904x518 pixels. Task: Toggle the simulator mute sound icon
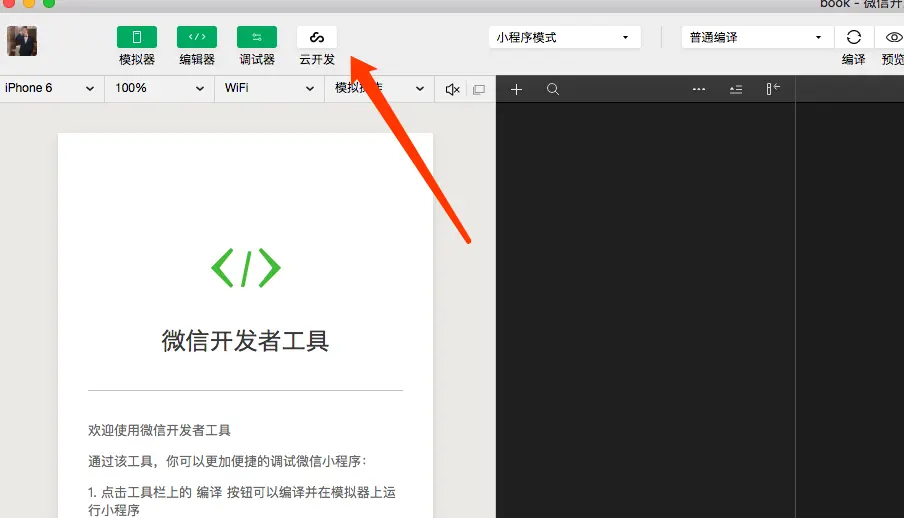tap(453, 89)
